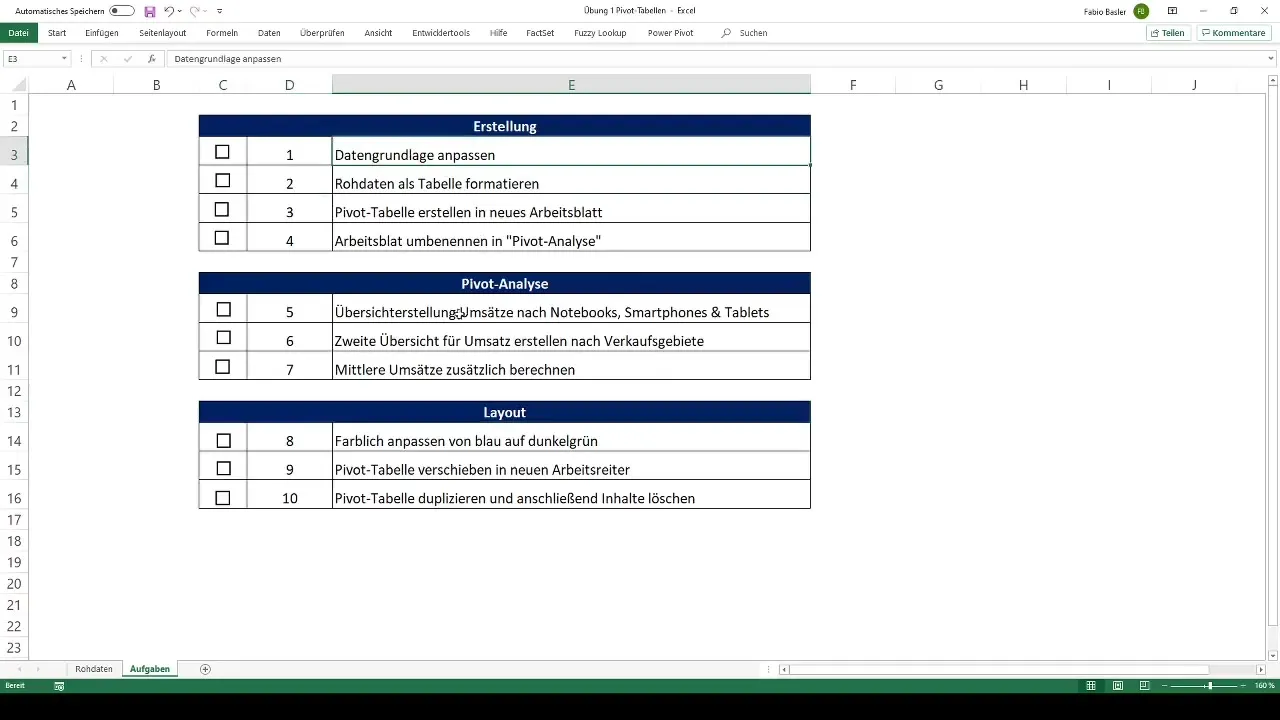This screenshot has width=1280, height=720.
Task: Check the box for task 9 Pivot-Tabelle verschieben
Action: [223, 468]
